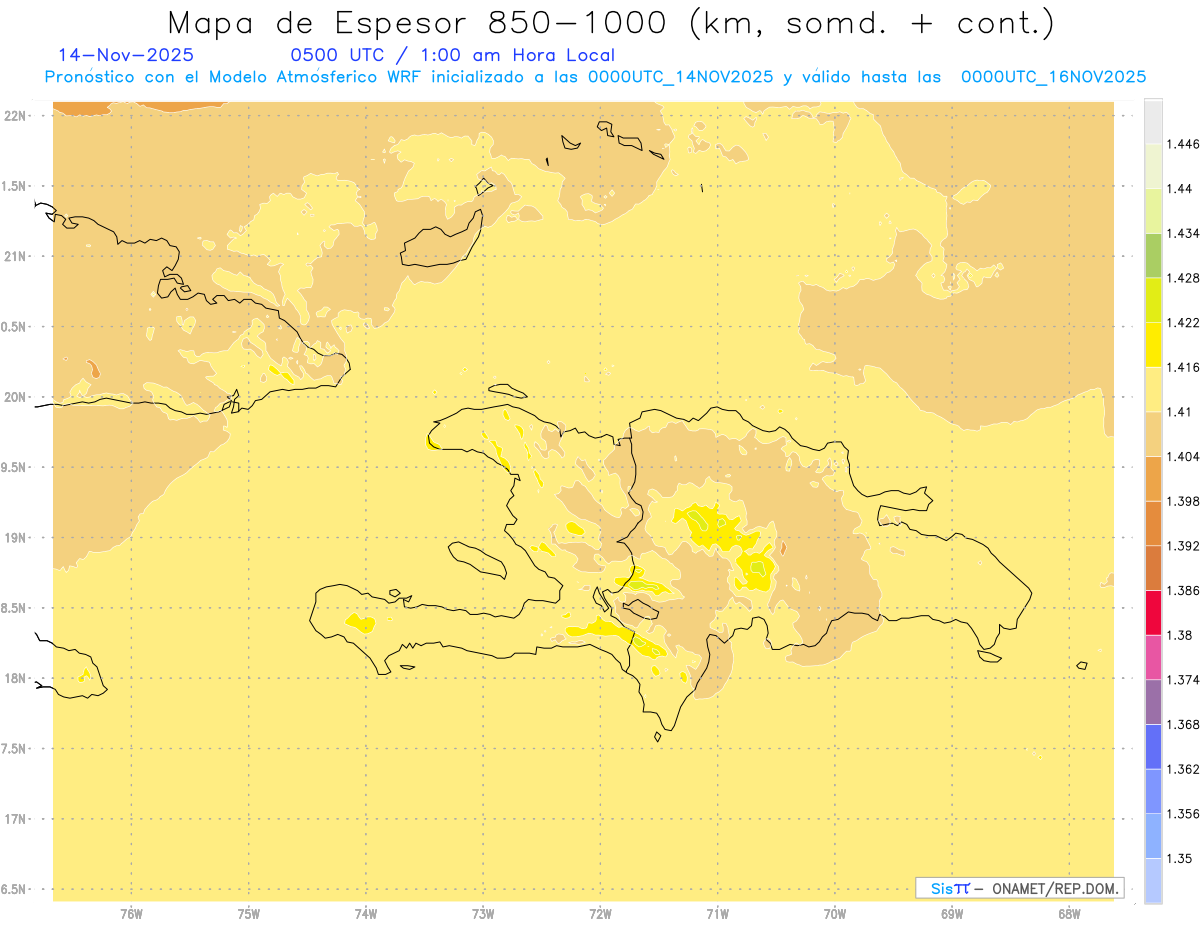Click the '18N' latitude label
This screenshot has width=1200, height=927.
pyautogui.click(x=15, y=679)
